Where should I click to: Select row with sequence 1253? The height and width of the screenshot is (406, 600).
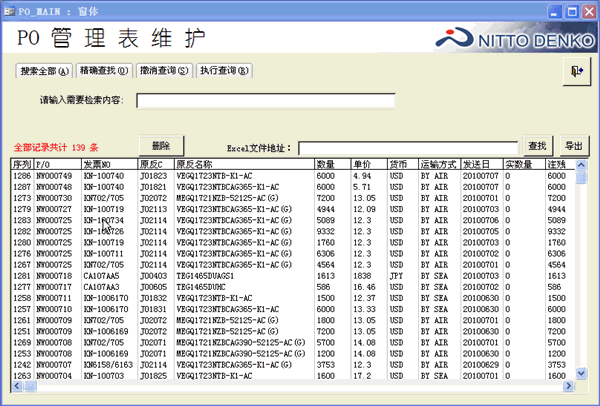tap(293, 354)
